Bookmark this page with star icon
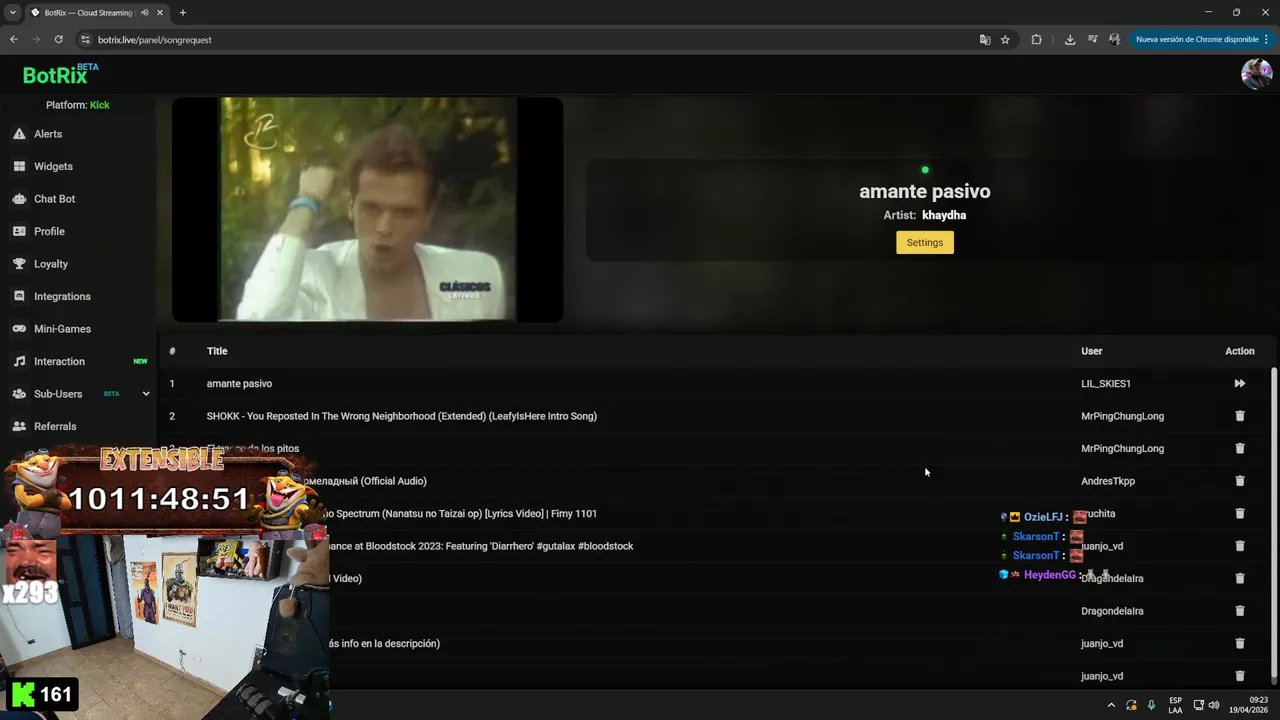This screenshot has width=1280, height=720. pos(1005,39)
